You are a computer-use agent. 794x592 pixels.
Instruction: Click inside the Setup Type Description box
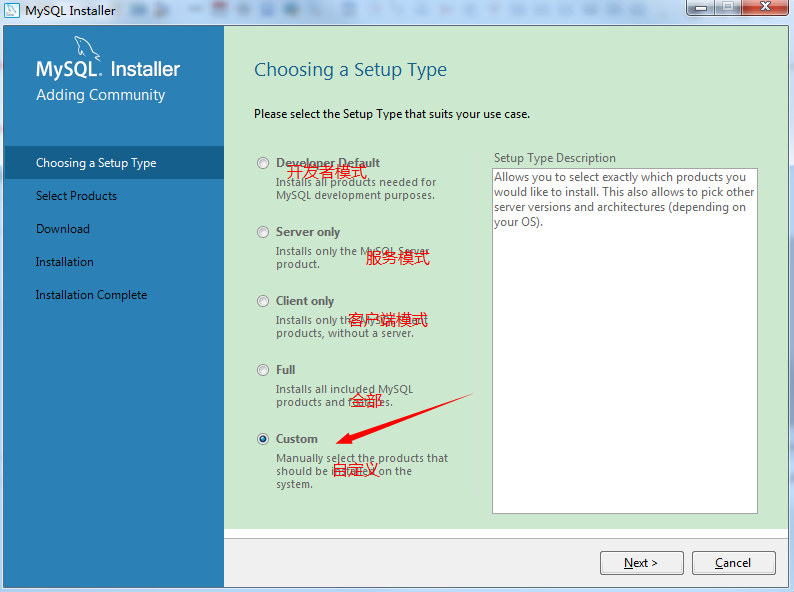coord(625,341)
